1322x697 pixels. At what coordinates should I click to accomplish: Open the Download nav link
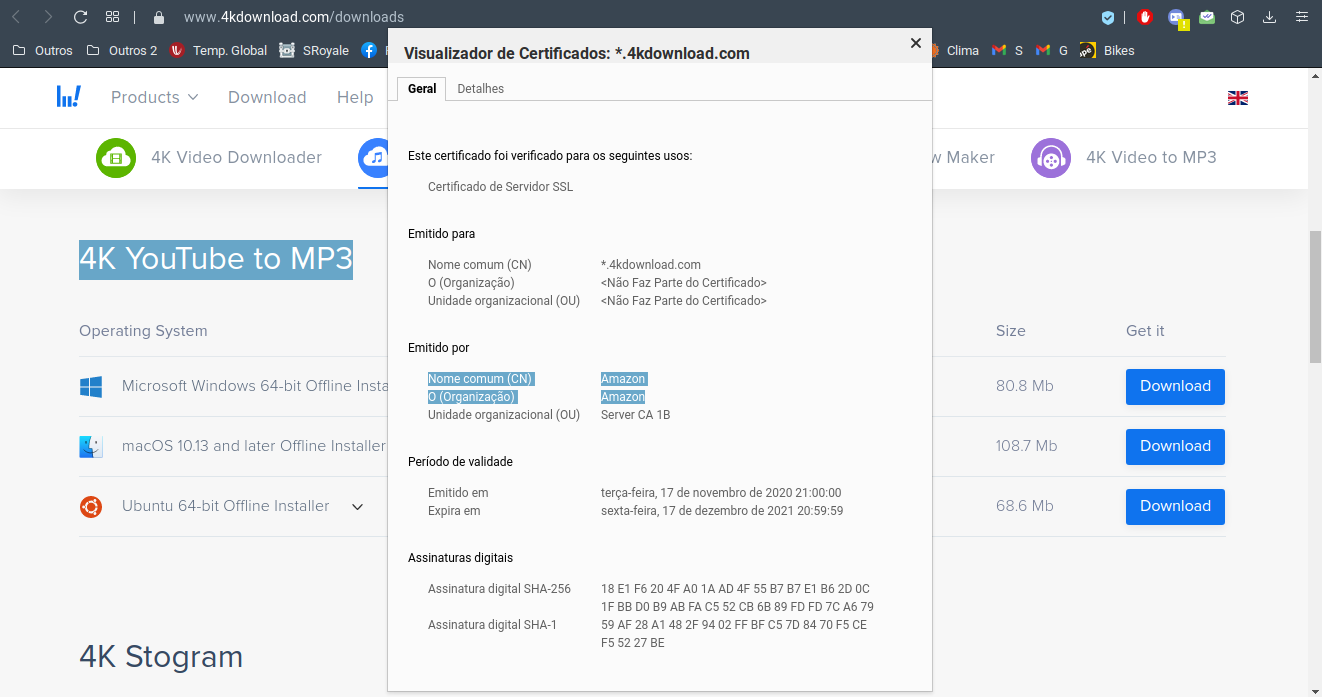tap(267, 97)
